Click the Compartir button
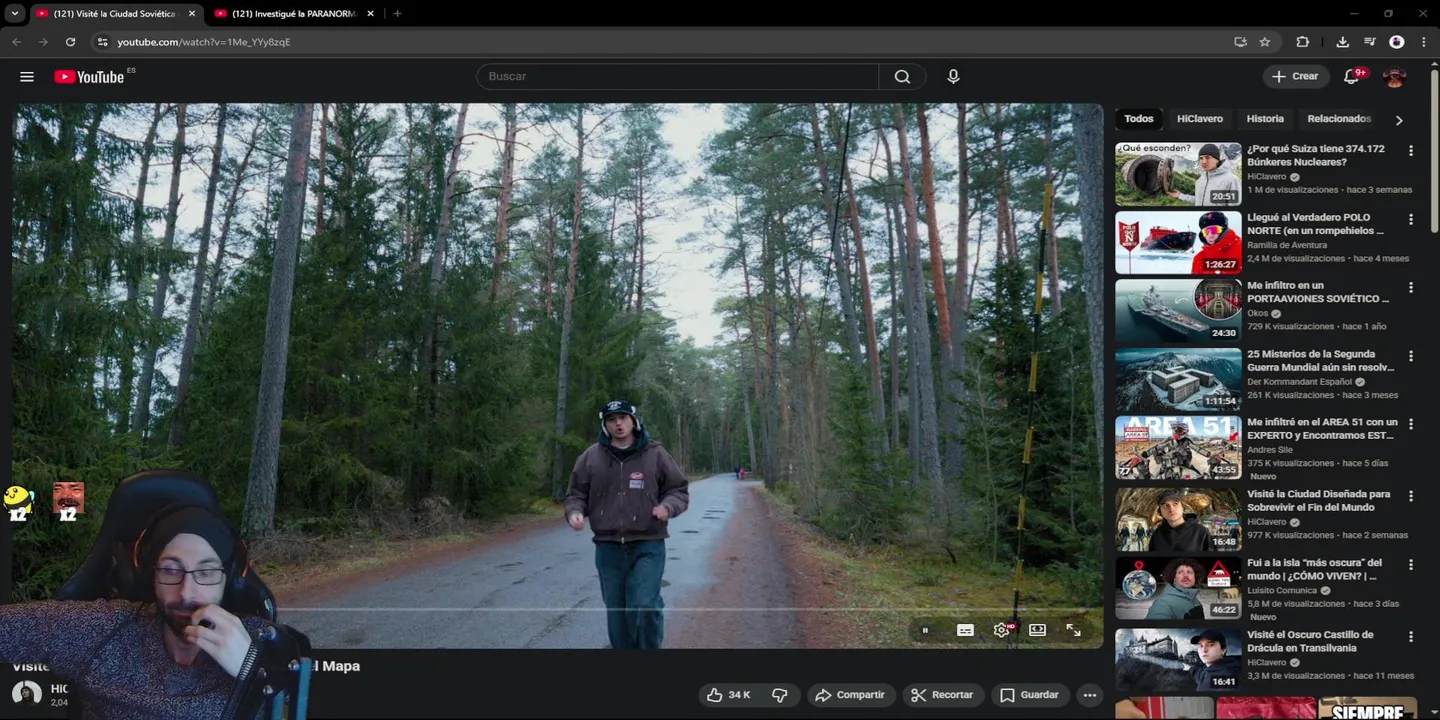The image size is (1440, 720). [x=851, y=695]
